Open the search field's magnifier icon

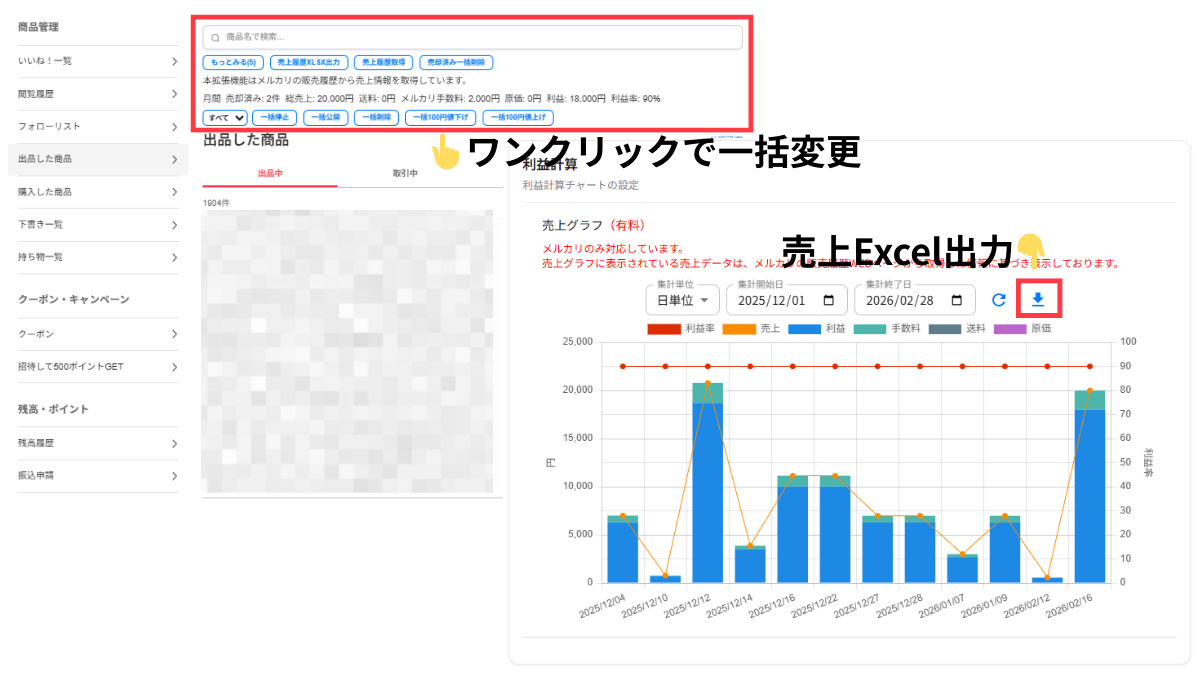coord(215,37)
